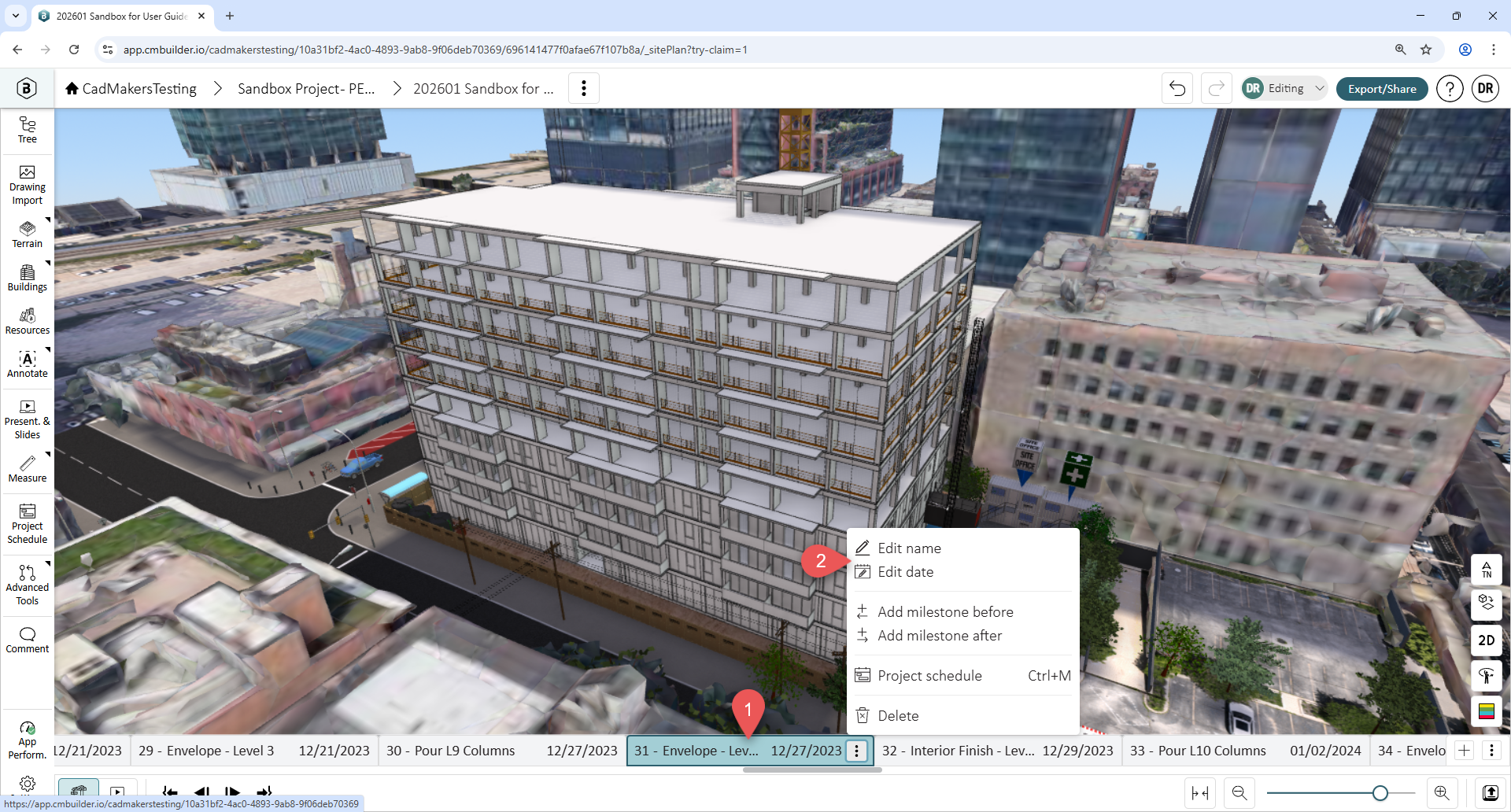Step to the next milestone
Viewport: 1511px width, 812px height.
[x=232, y=792]
